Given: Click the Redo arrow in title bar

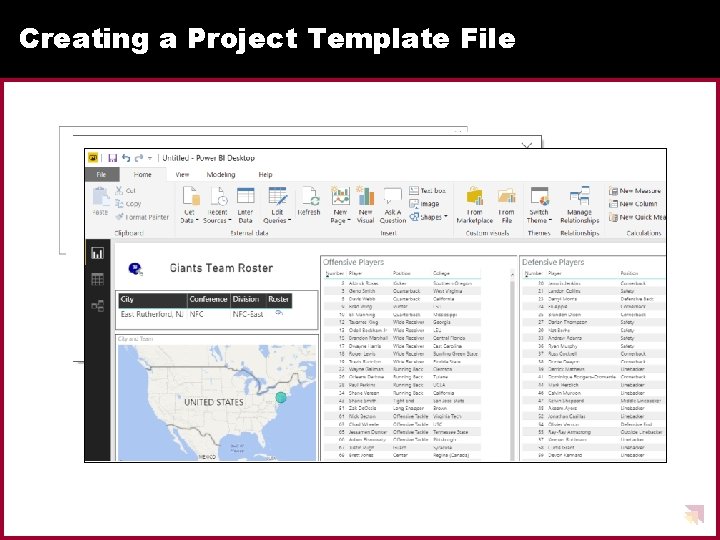Looking at the screenshot, I should tap(139, 158).
